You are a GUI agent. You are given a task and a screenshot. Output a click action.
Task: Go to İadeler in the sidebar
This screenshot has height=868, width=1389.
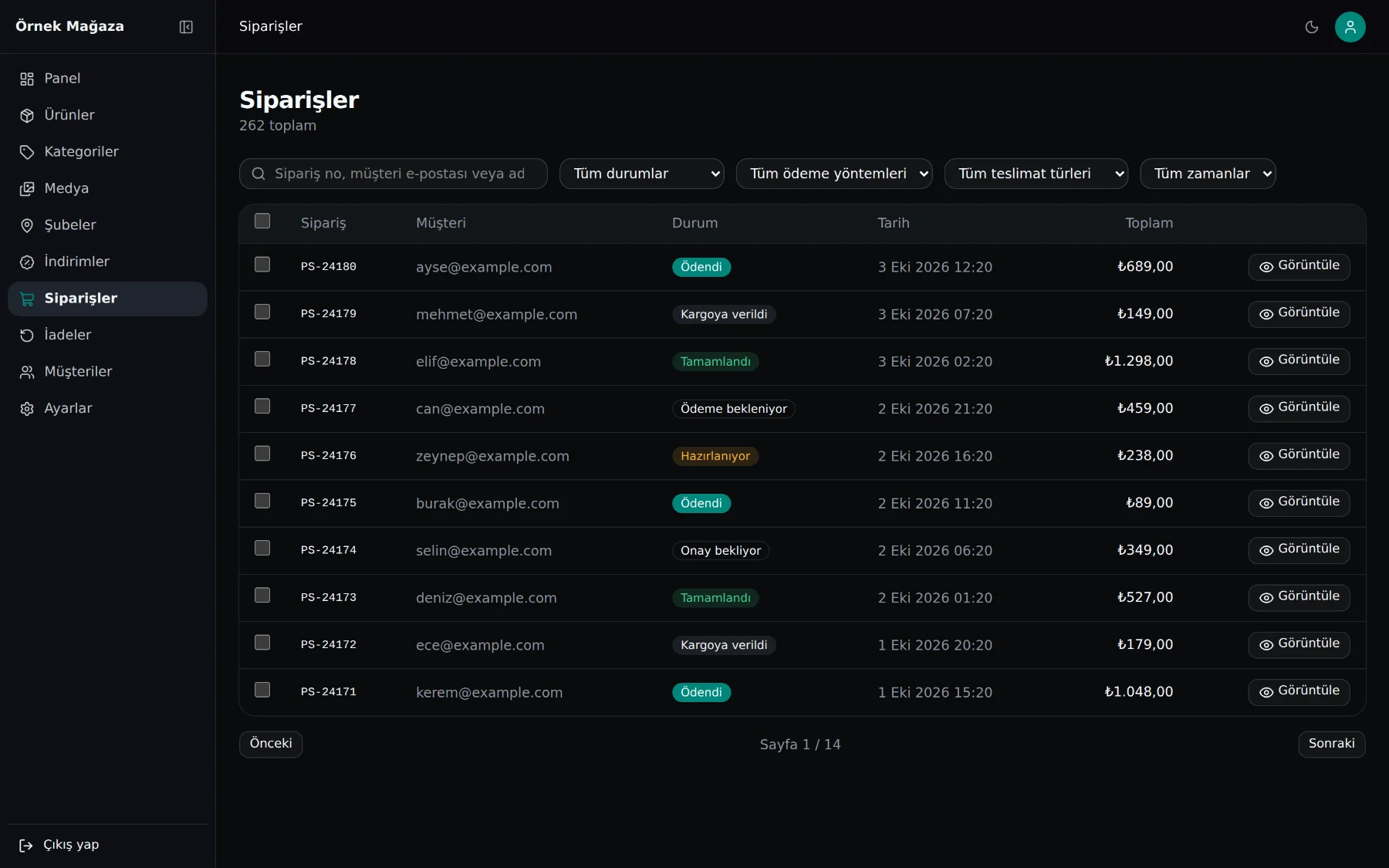[107, 335]
